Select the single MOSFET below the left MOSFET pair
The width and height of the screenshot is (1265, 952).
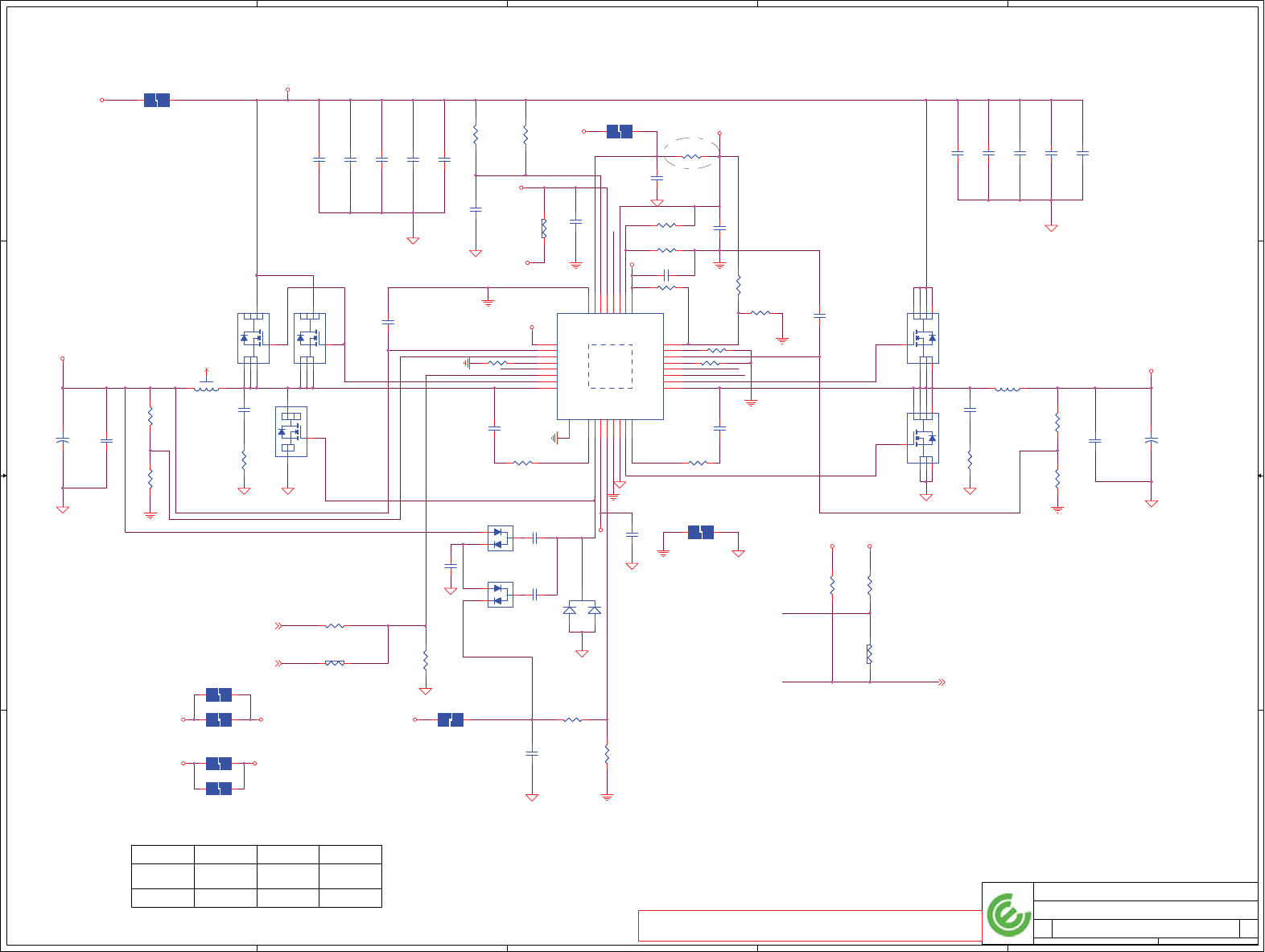290,432
